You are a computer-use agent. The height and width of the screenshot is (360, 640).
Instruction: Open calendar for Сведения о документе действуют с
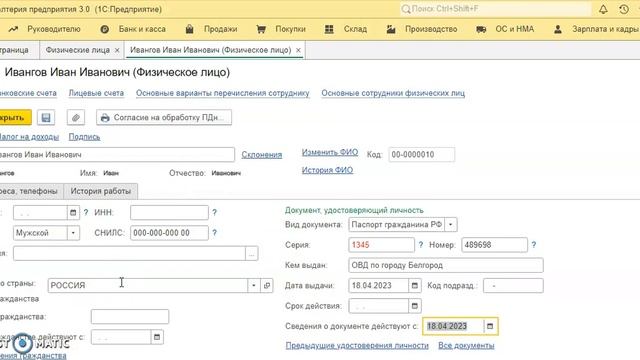click(490, 326)
